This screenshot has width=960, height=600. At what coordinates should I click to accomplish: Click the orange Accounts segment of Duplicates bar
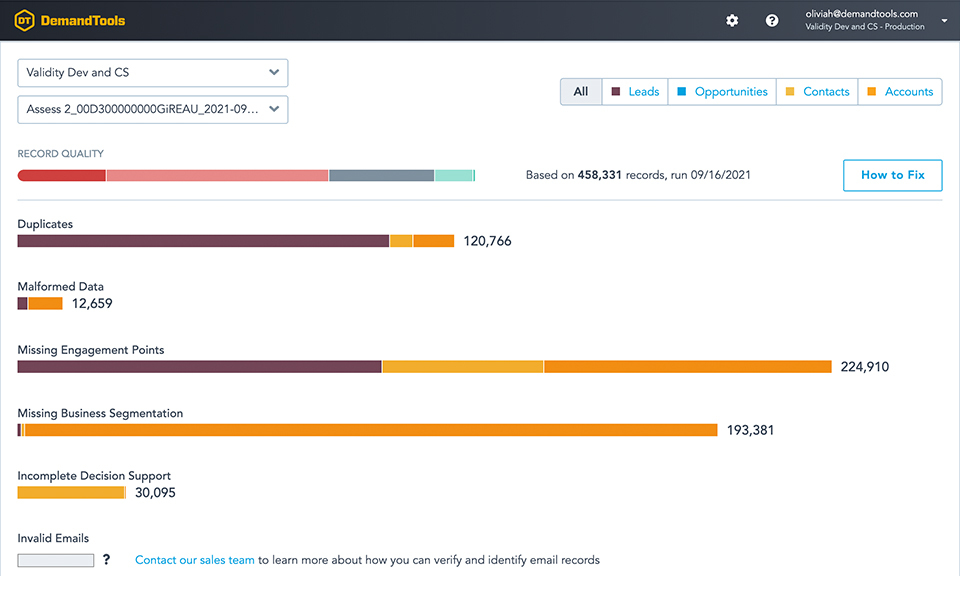pos(433,241)
